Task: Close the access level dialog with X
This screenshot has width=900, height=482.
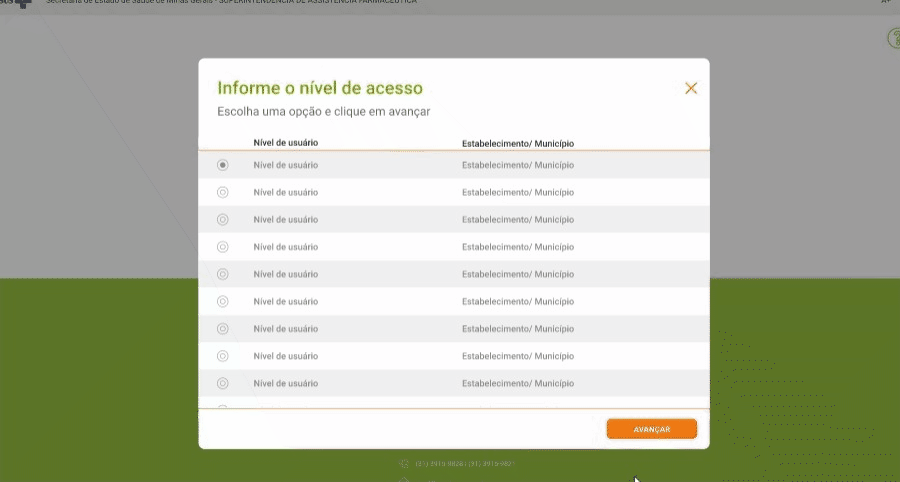Action: 690,88
